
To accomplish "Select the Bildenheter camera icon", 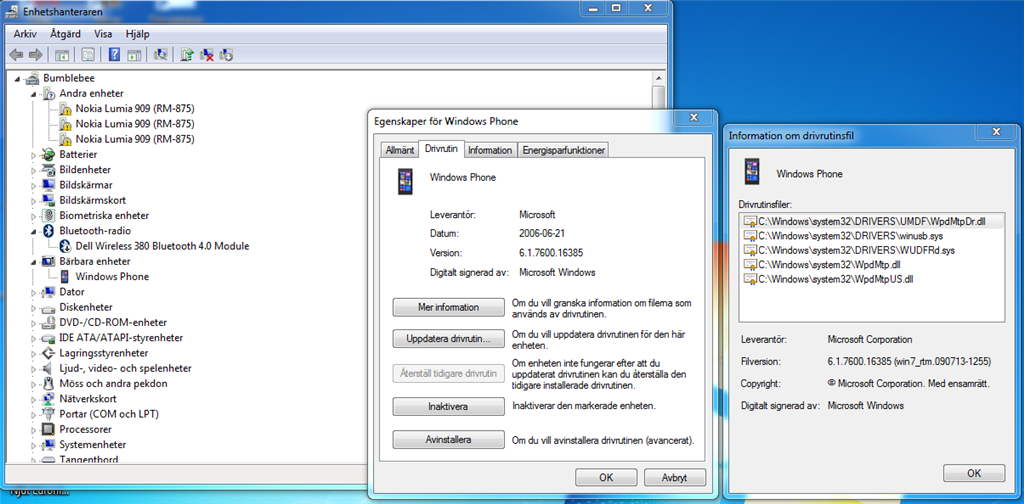I will point(49,170).
